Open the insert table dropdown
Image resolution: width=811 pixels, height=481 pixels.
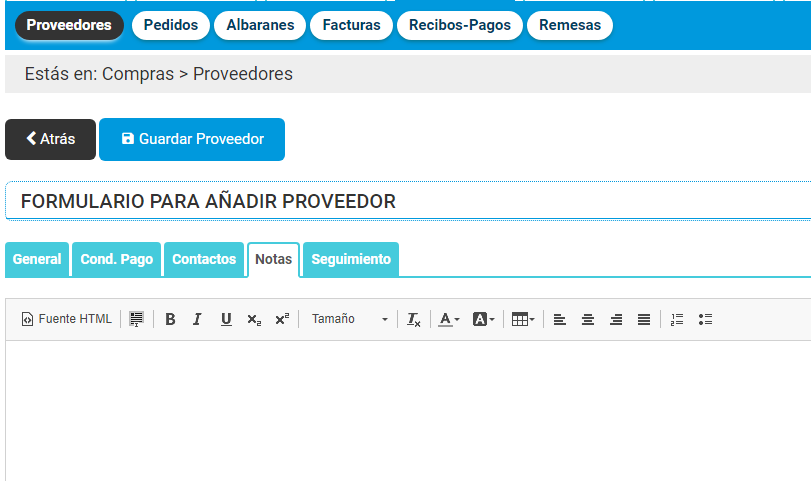tap(523, 319)
